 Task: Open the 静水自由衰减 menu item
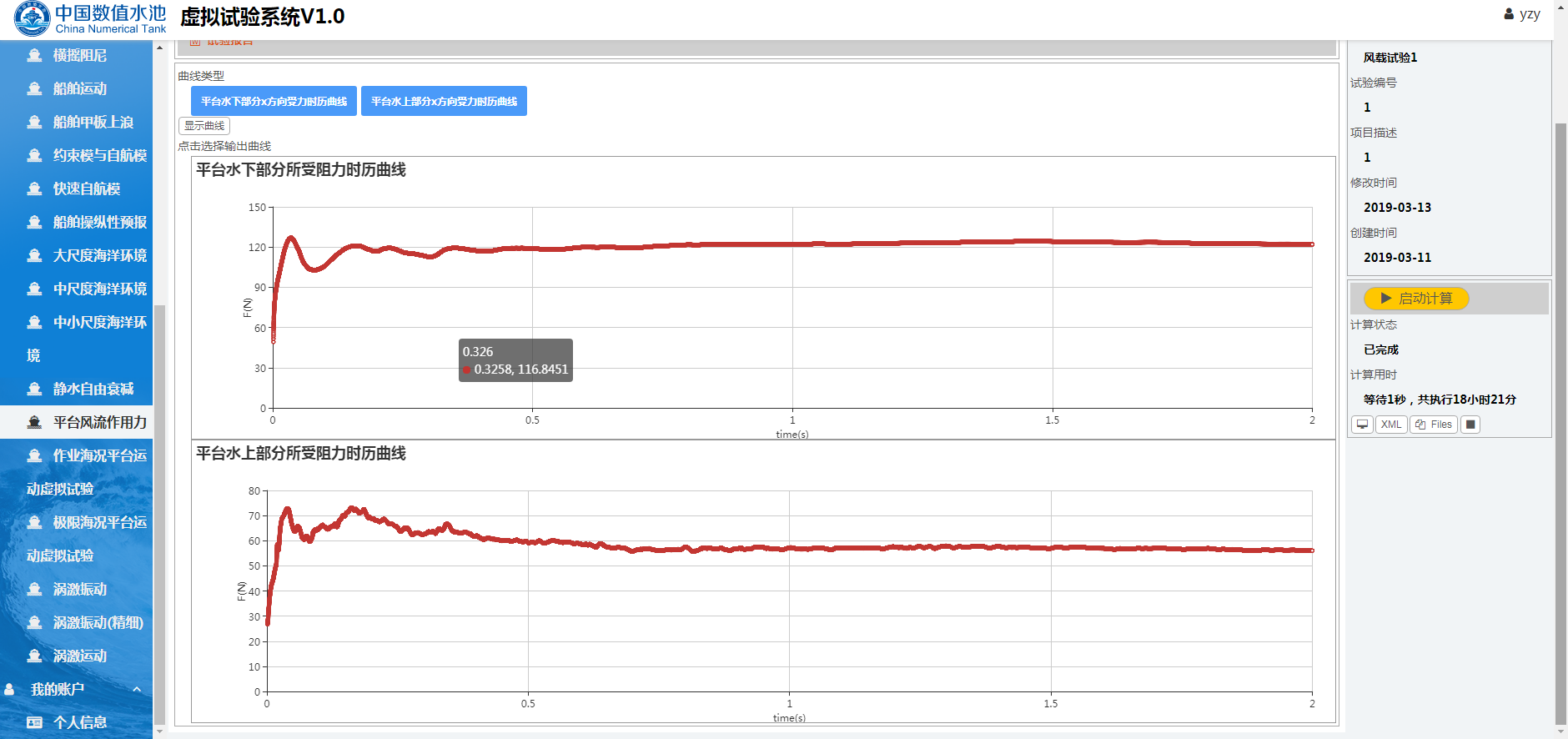[93, 389]
